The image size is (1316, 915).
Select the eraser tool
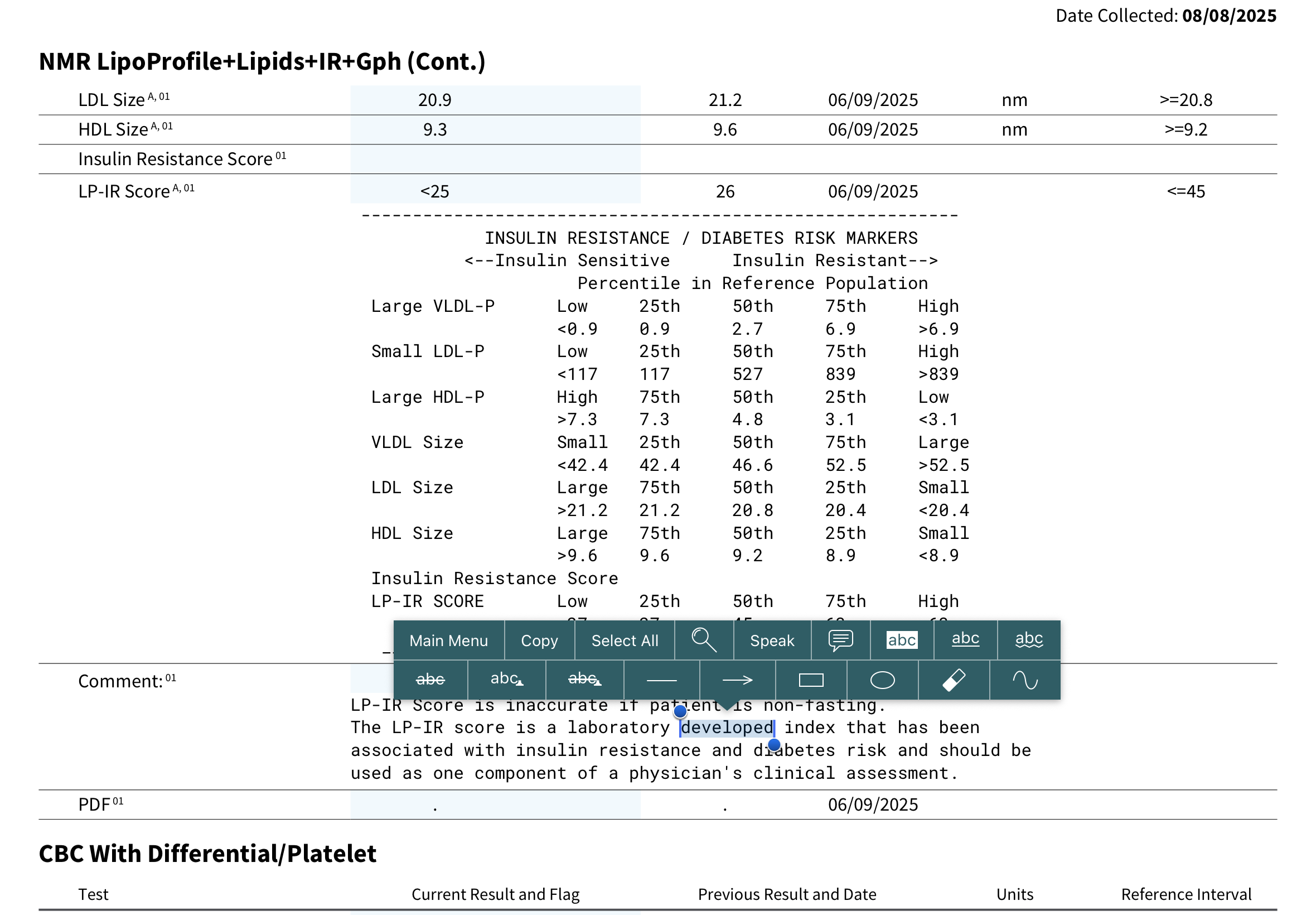pos(954,680)
